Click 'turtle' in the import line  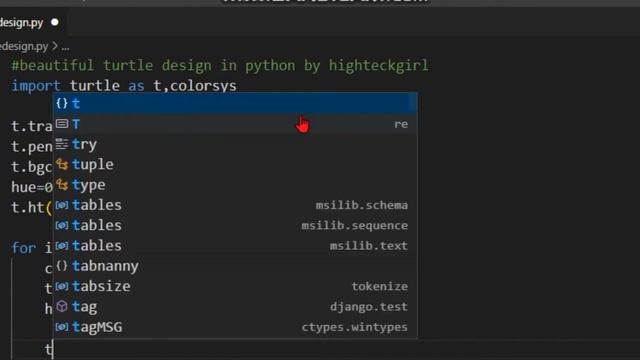click(94, 86)
